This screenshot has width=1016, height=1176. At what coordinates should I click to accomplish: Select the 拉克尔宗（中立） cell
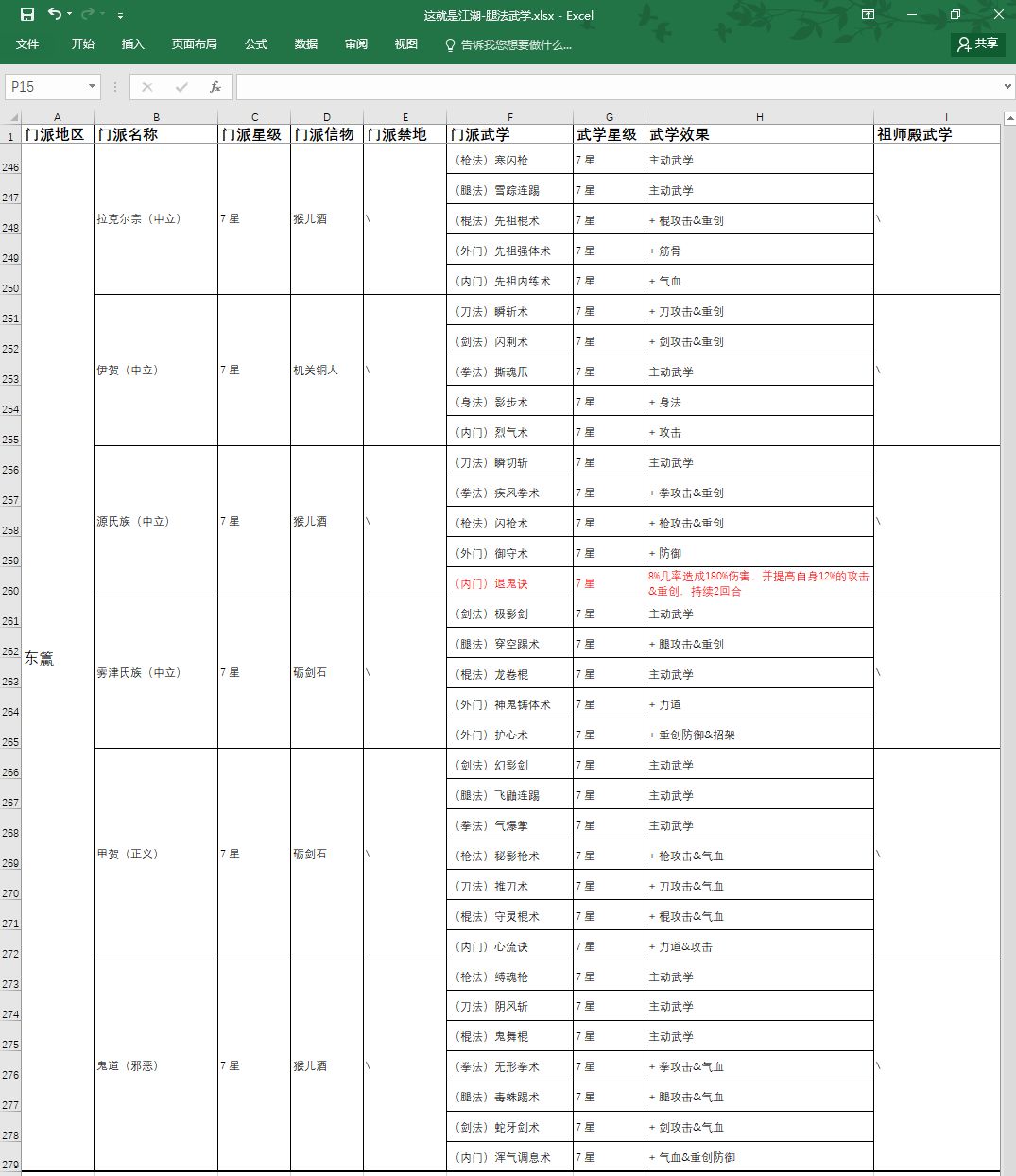coord(156,219)
